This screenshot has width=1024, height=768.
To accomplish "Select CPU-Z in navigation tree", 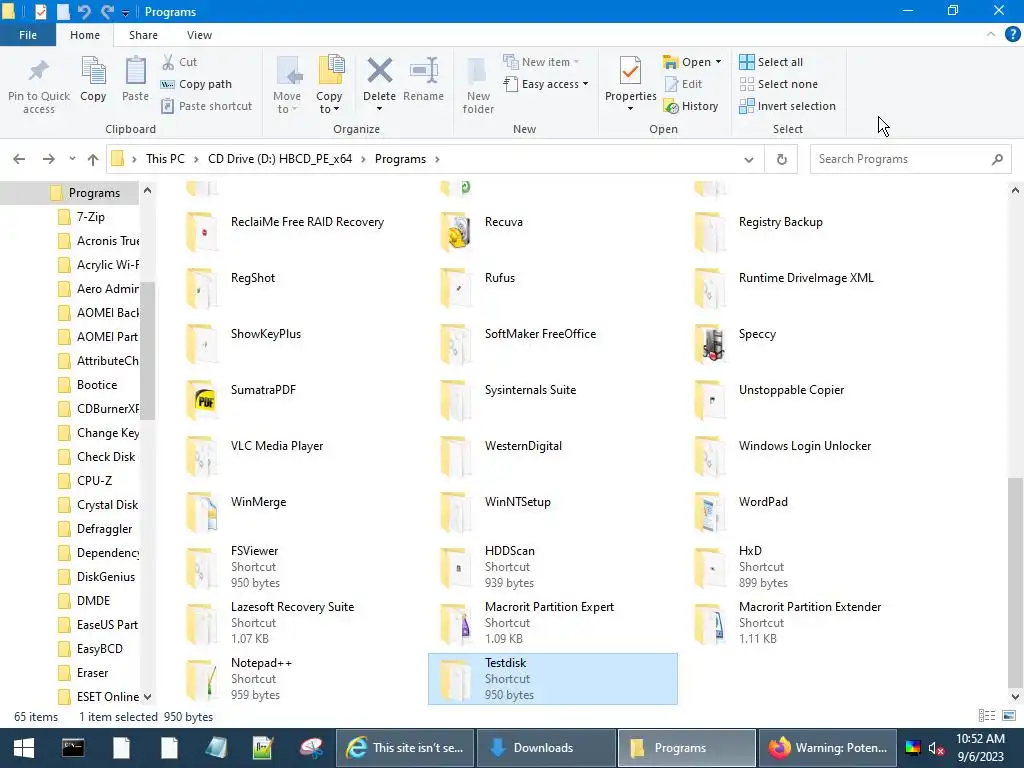I will tap(93, 481).
